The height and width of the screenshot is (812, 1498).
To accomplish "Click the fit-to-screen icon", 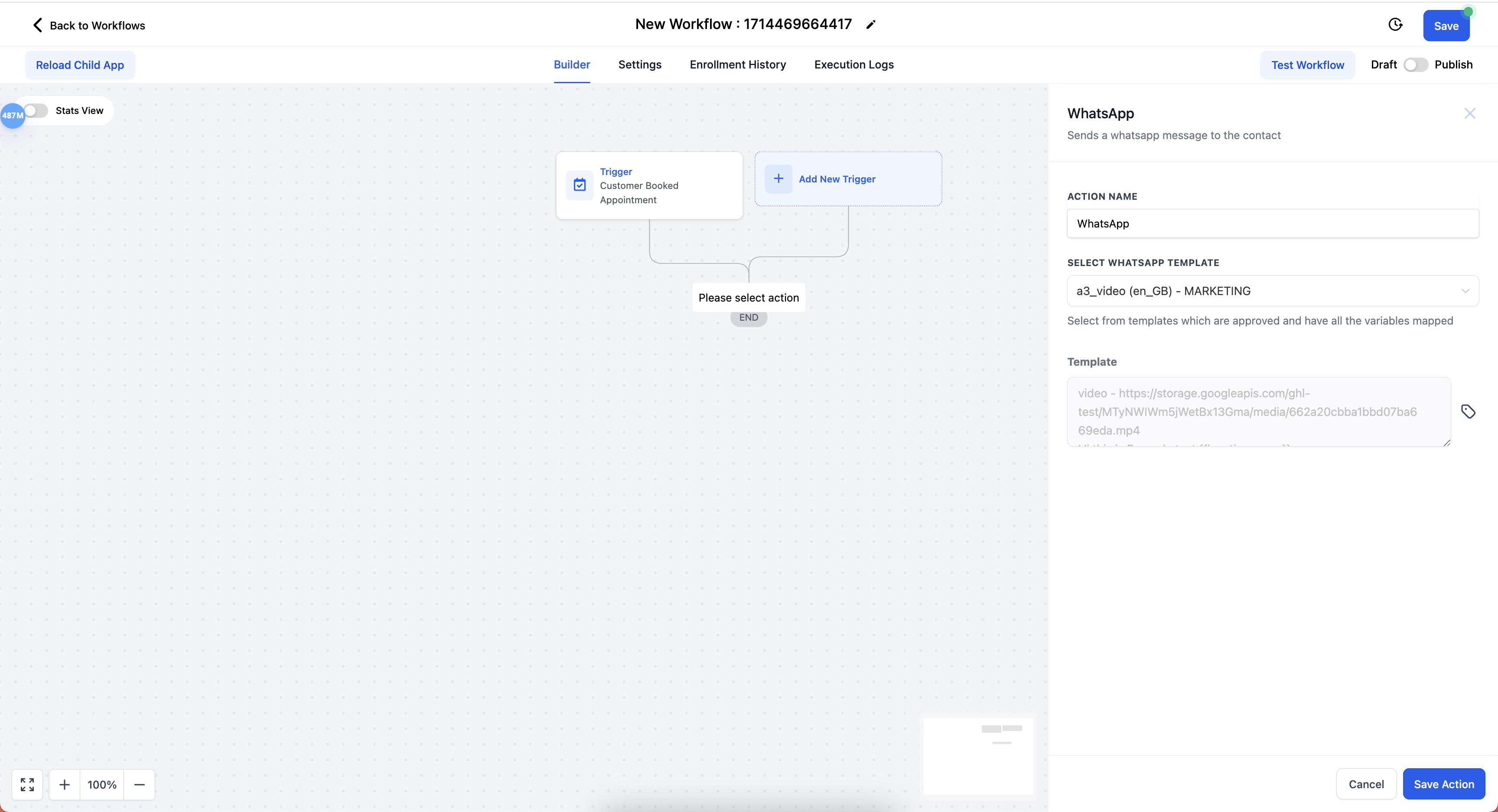I will click(27, 784).
